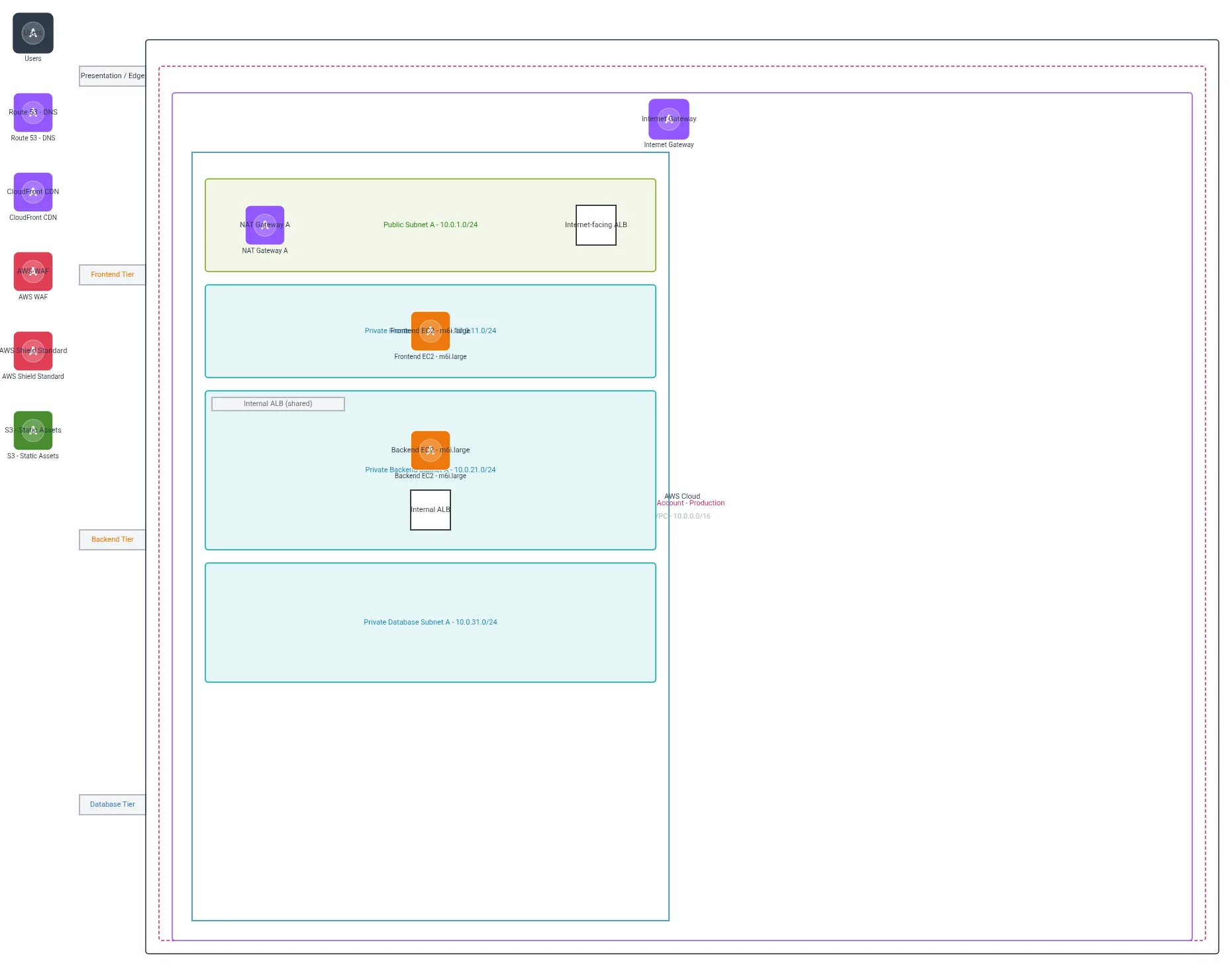Click the Backend Tier label
Image resolution: width=1232 pixels, height=967 pixels.
point(113,540)
